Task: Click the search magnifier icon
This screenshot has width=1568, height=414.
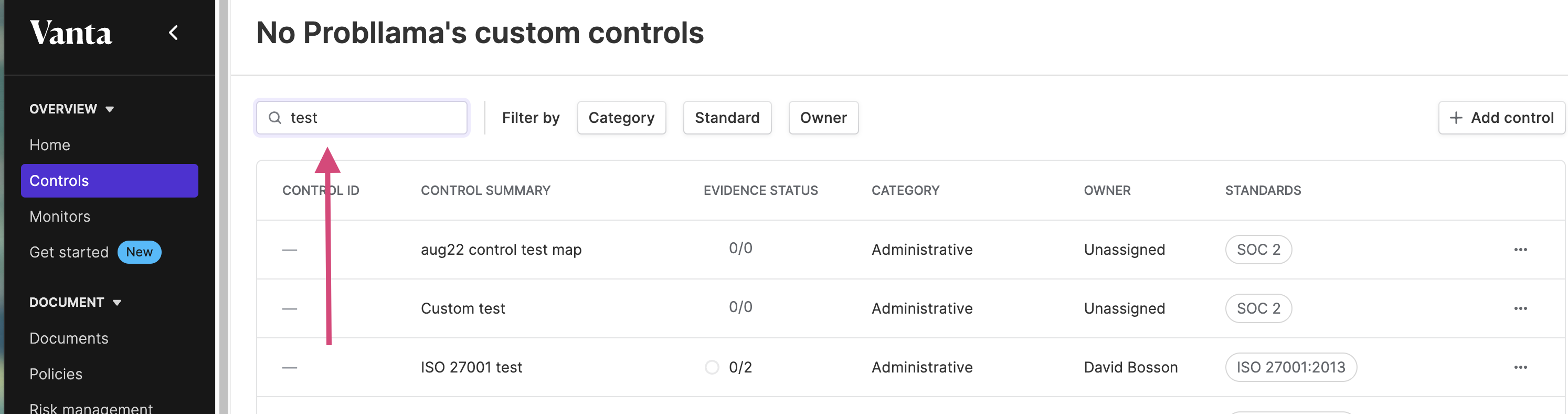Action: (x=275, y=118)
